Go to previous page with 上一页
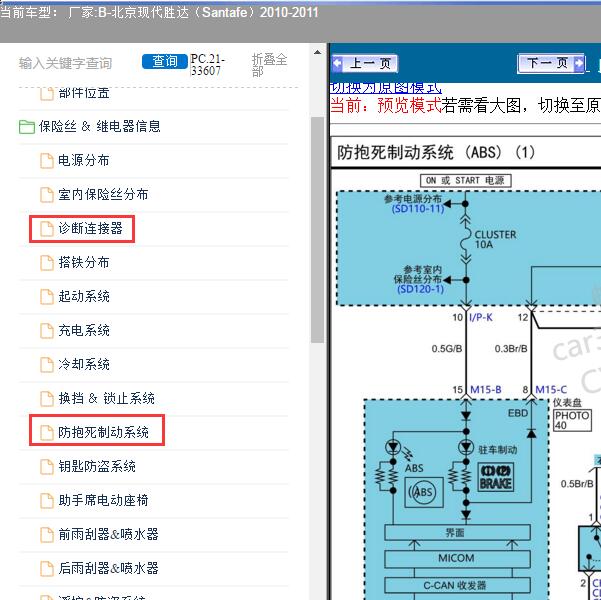Screen dimensions: 601x600 click(x=365, y=64)
